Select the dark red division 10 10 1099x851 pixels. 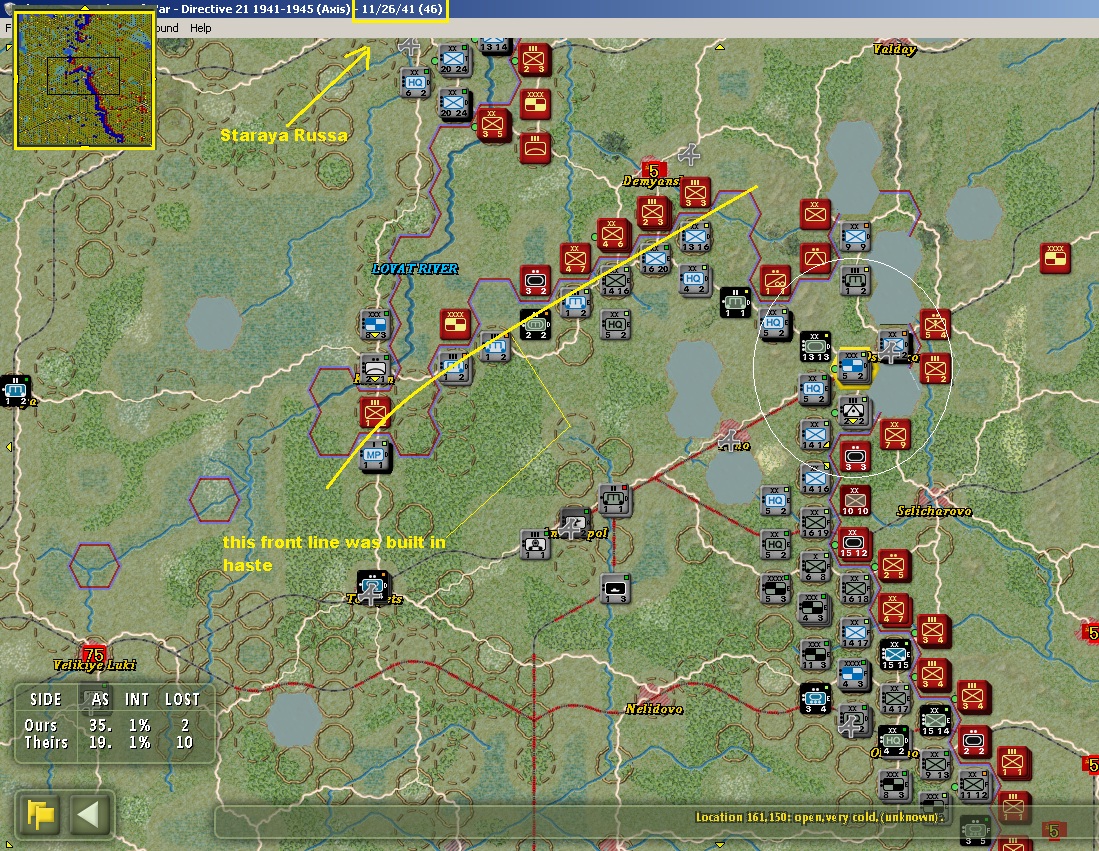click(x=855, y=502)
